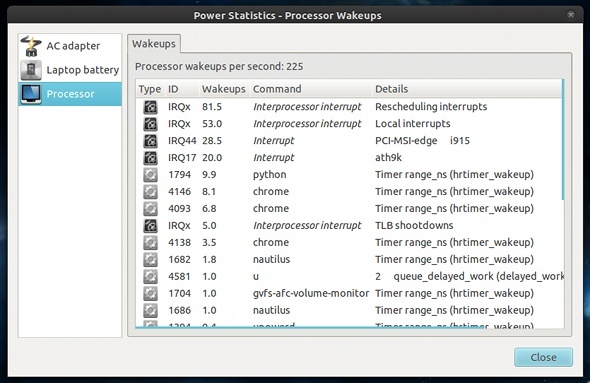Sort list by Type column header
590x383 pixels.
point(149,89)
